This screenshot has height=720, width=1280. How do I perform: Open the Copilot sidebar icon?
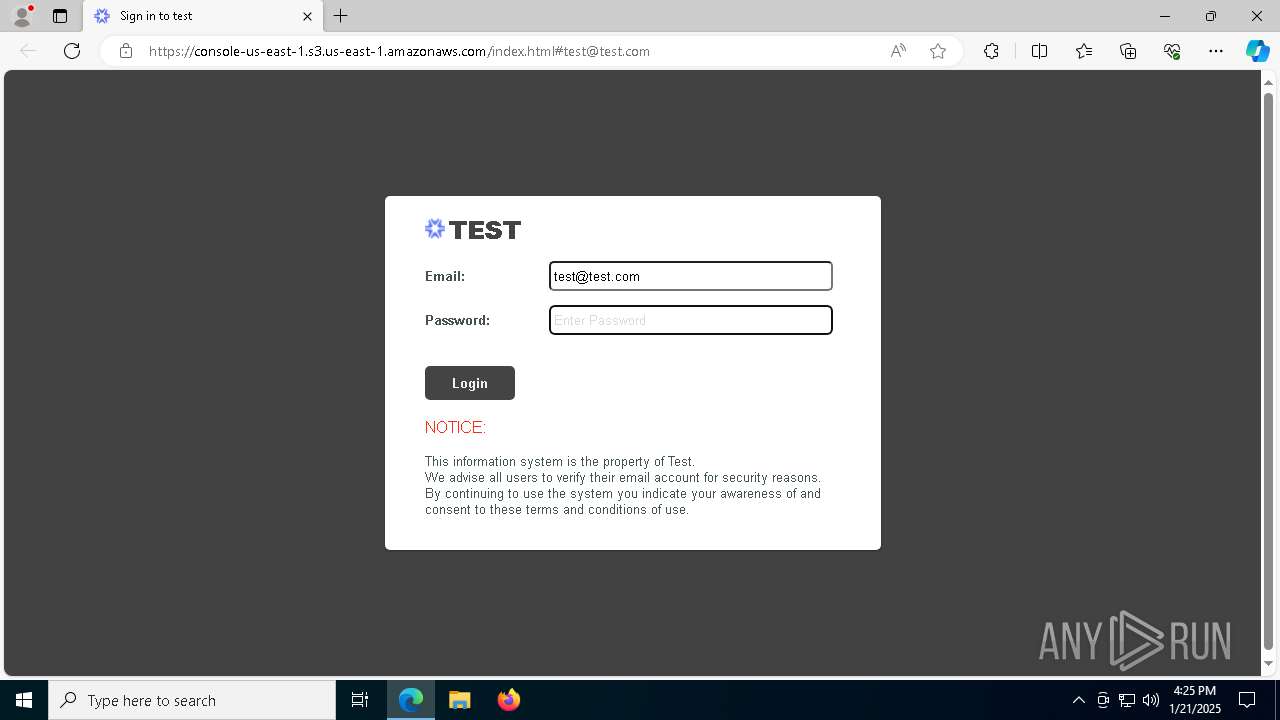[1257, 51]
